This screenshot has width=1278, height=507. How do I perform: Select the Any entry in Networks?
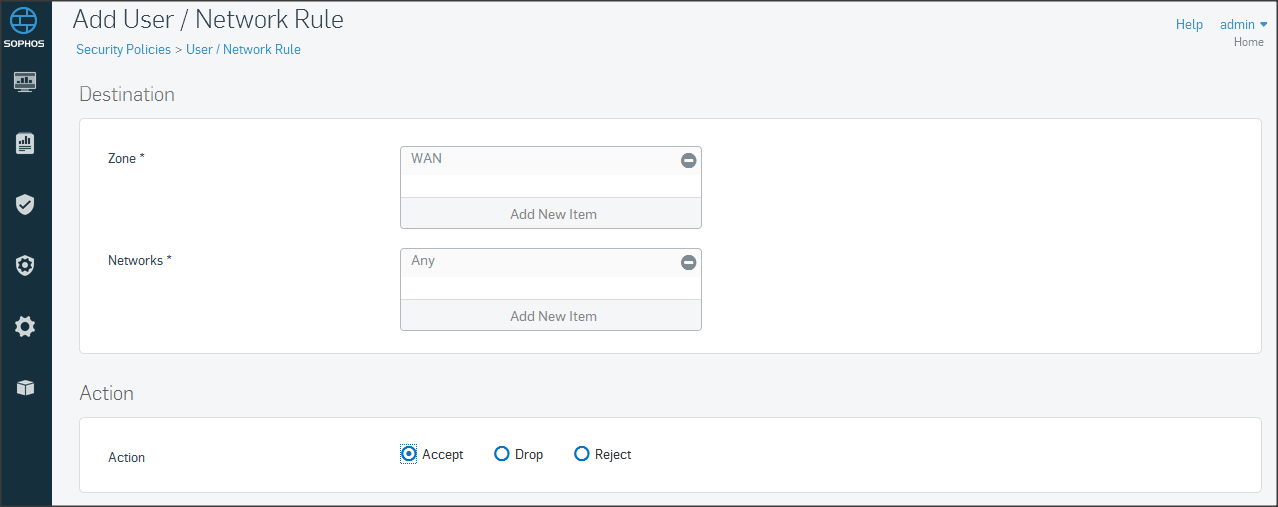click(x=423, y=260)
